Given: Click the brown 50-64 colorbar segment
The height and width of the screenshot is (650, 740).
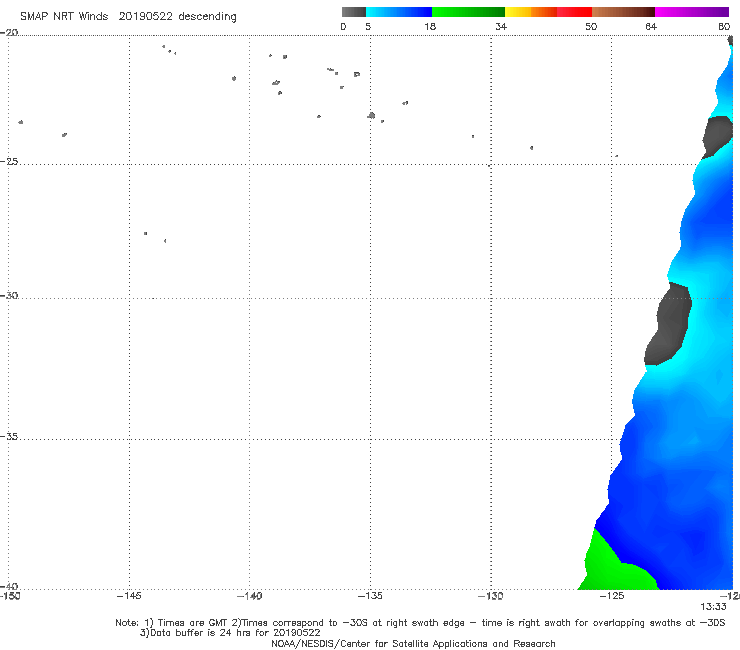Looking at the screenshot, I should (x=623, y=12).
